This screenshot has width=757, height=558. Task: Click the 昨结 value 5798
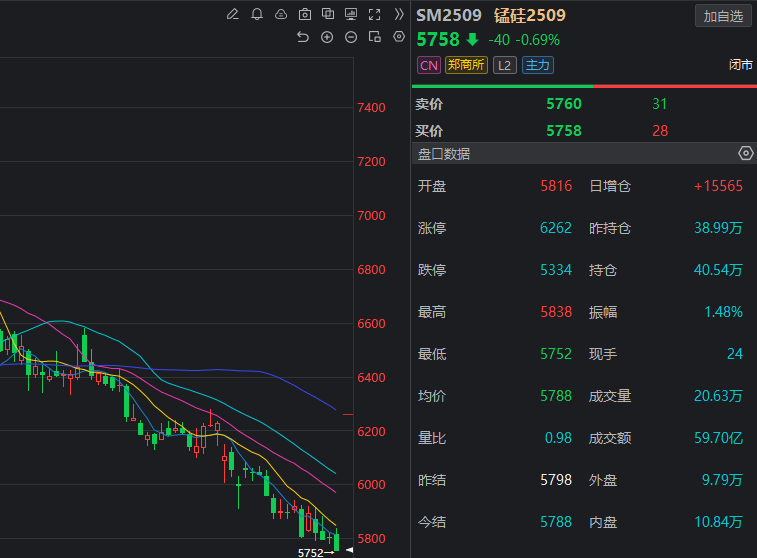(x=556, y=480)
